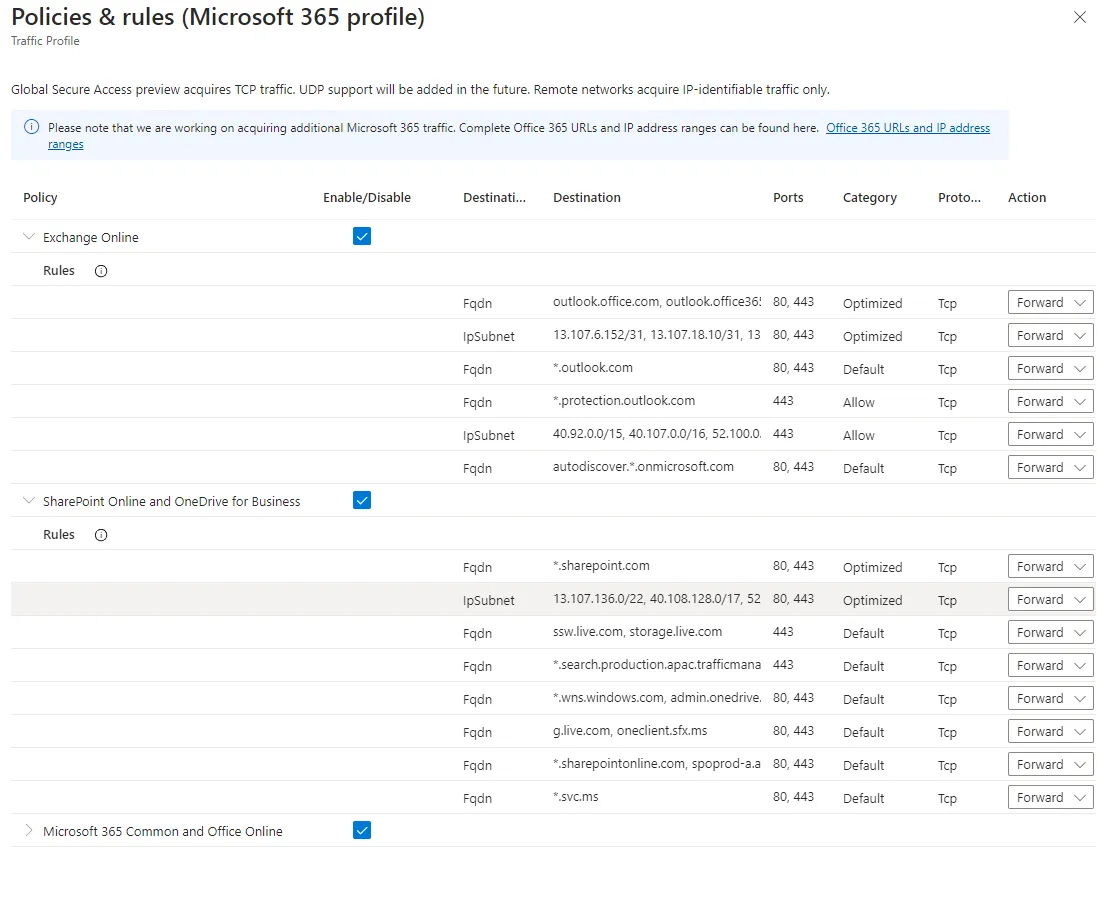Click the info icon in the Microsoft 365 notice banner
Image resolution: width=1107 pixels, height=902 pixels.
[x=32, y=127]
